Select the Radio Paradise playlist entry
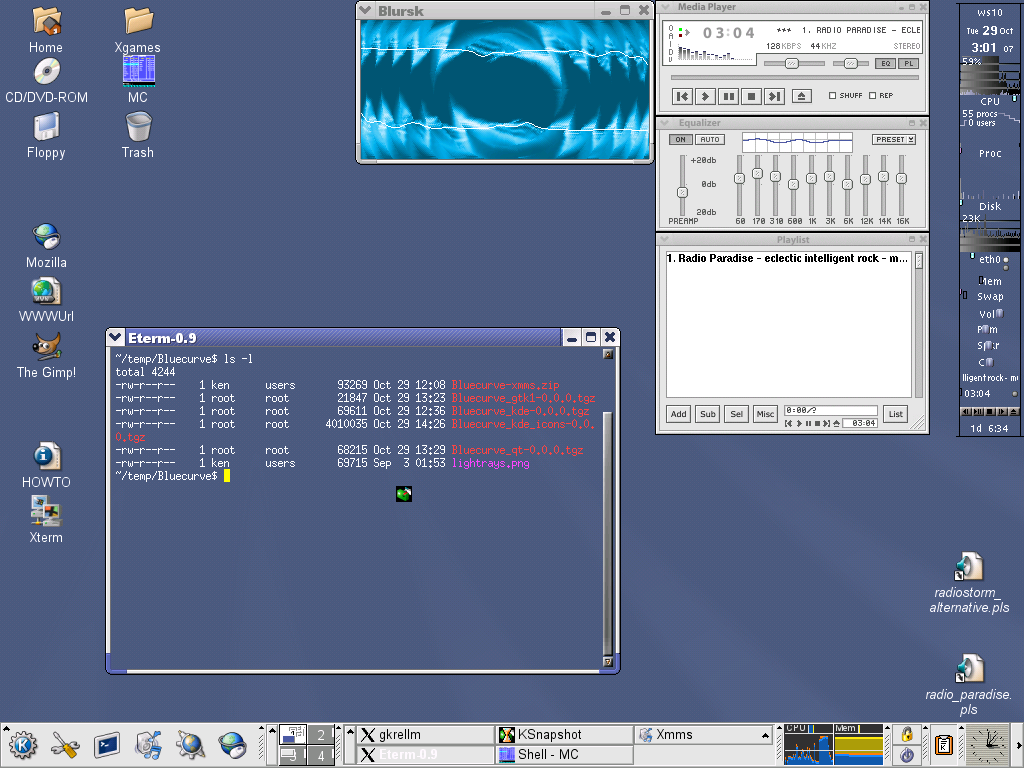The height and width of the screenshot is (768, 1024). pyautogui.click(x=787, y=259)
